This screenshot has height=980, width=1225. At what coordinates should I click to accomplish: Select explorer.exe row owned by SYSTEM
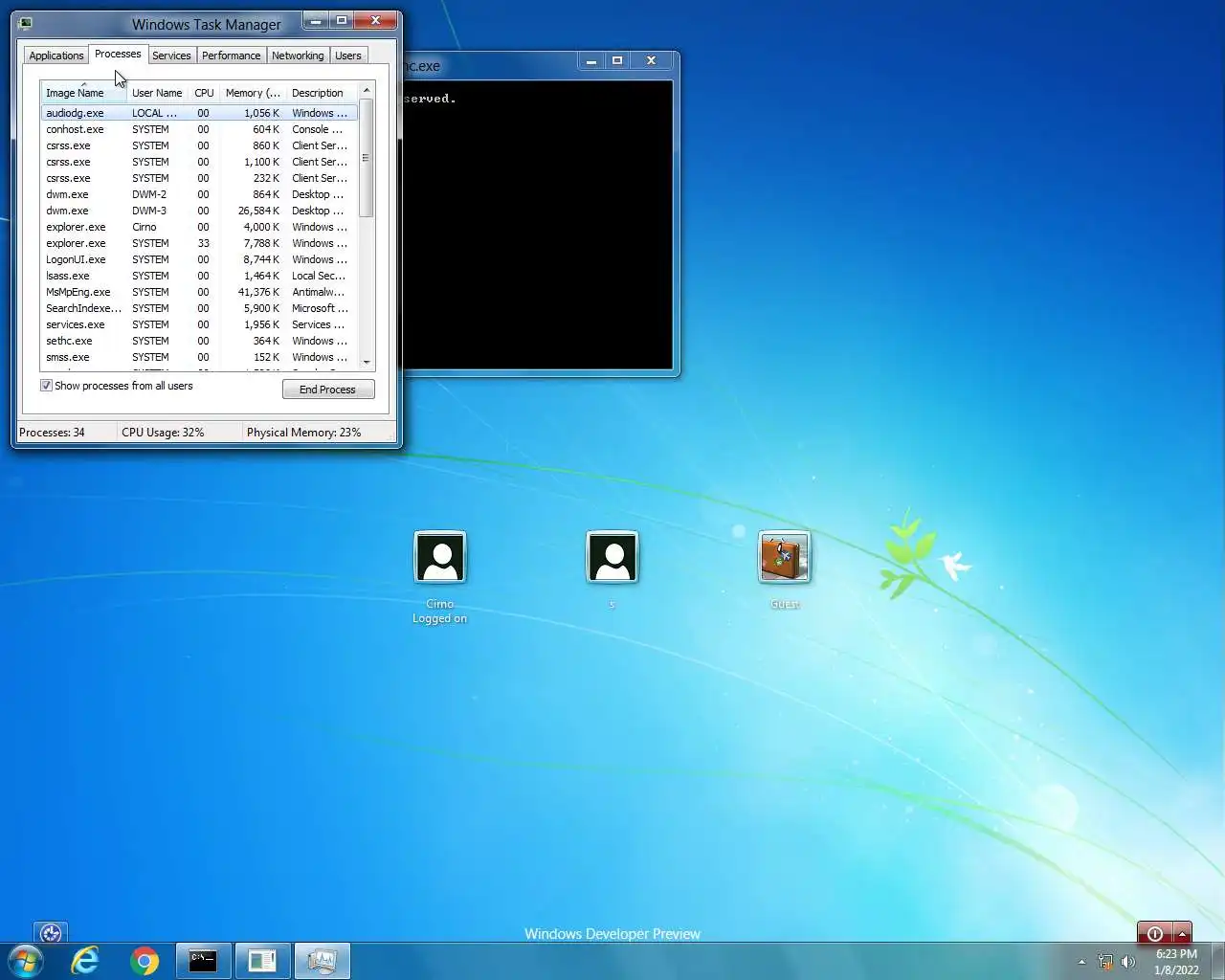[199, 243]
